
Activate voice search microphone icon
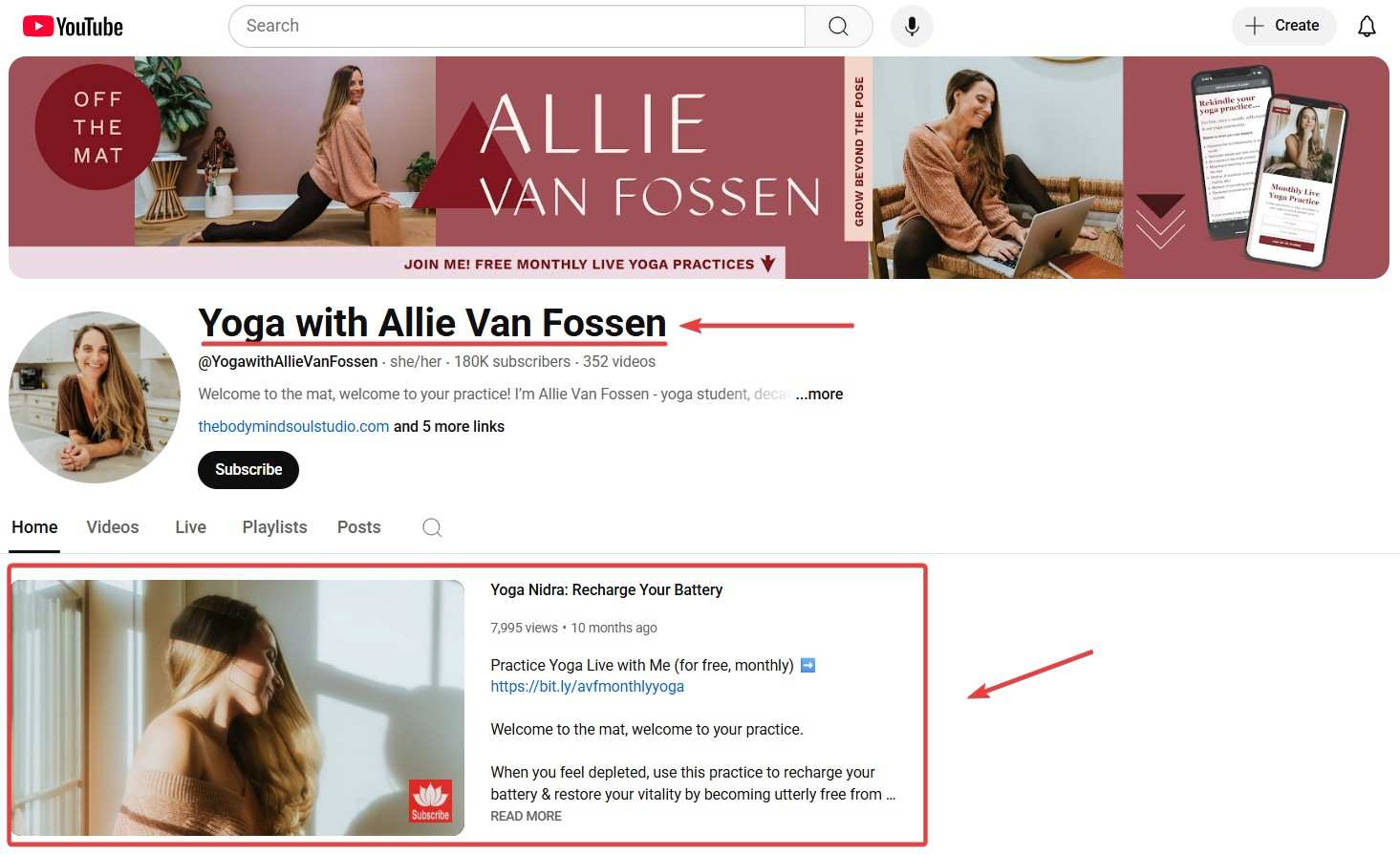(x=912, y=26)
